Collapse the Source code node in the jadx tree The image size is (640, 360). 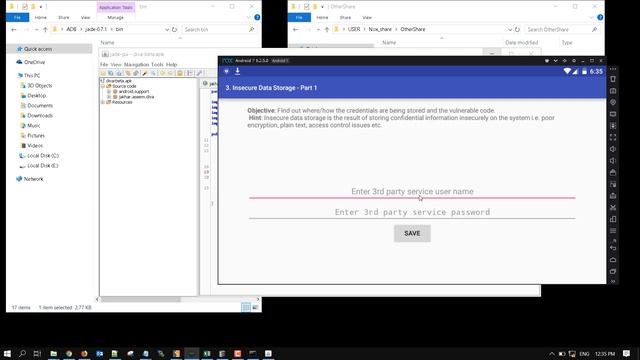click(103, 86)
